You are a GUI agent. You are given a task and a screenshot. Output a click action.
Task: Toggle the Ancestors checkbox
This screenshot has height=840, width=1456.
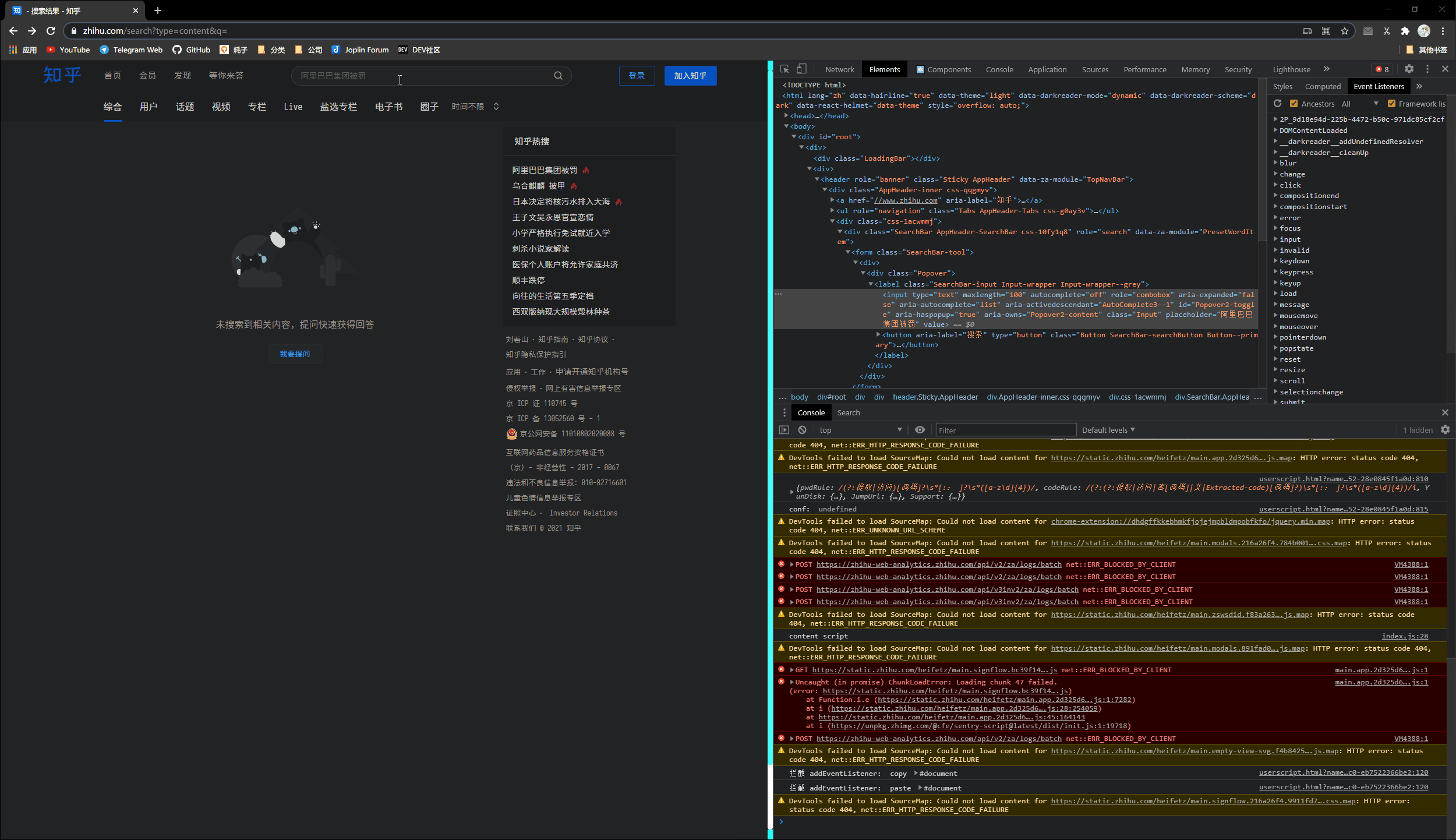[1294, 104]
